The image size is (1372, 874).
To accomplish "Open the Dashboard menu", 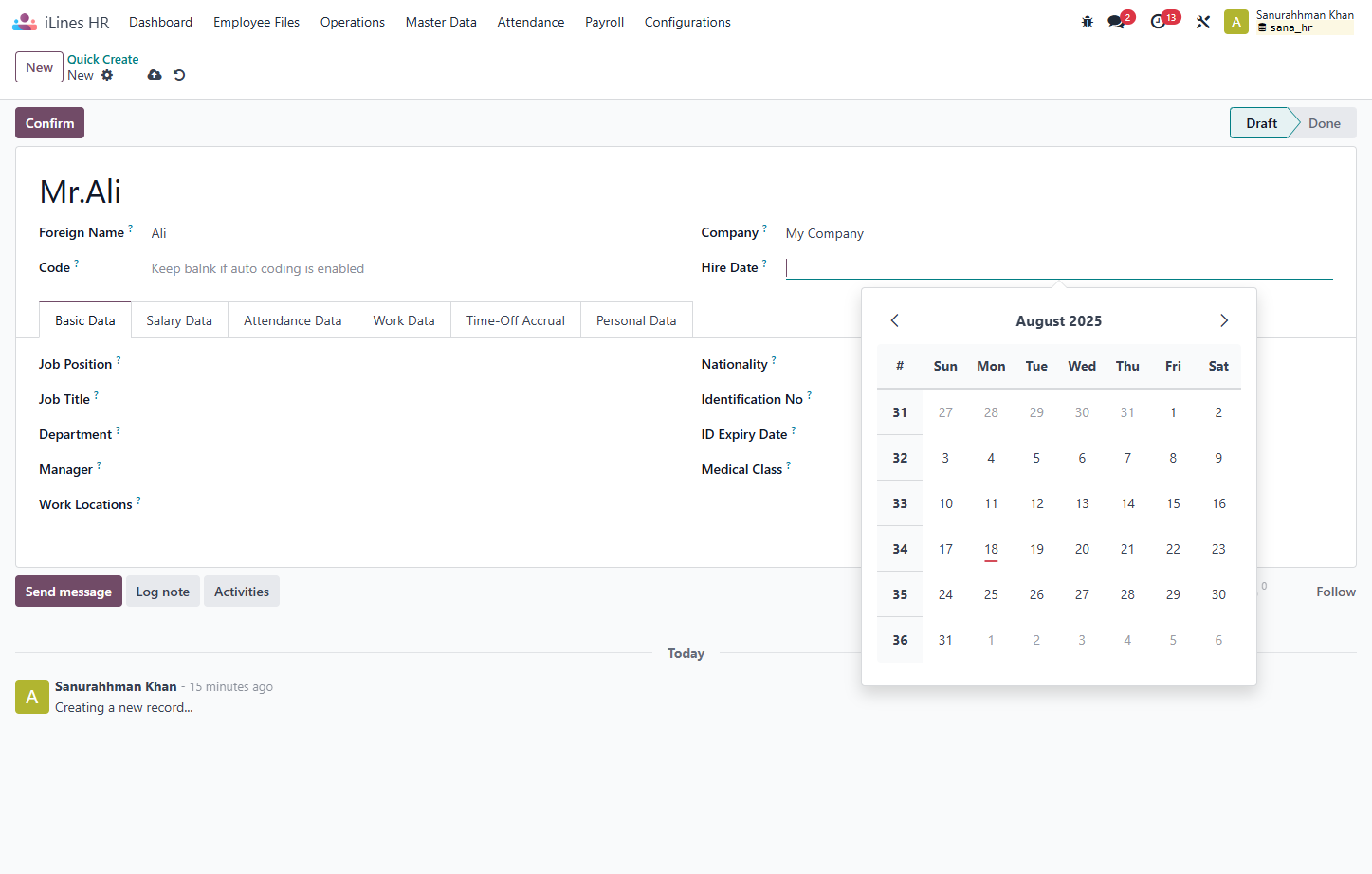I will [161, 22].
